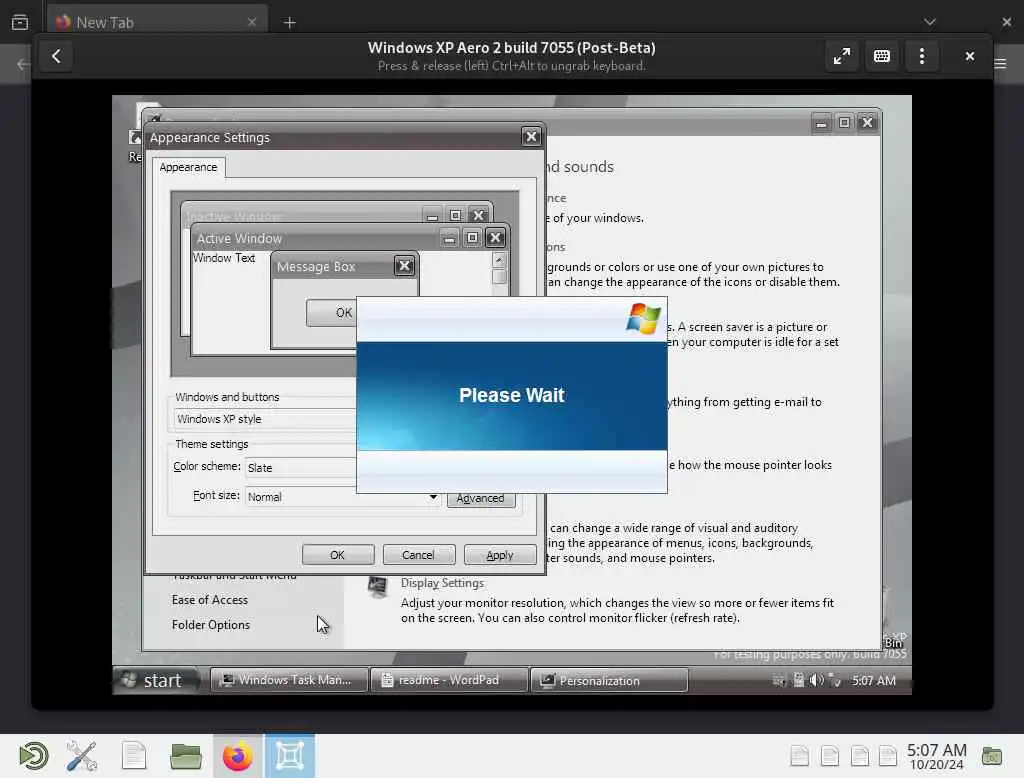Open the Ease of Access link
The image size is (1024, 778).
(210, 600)
